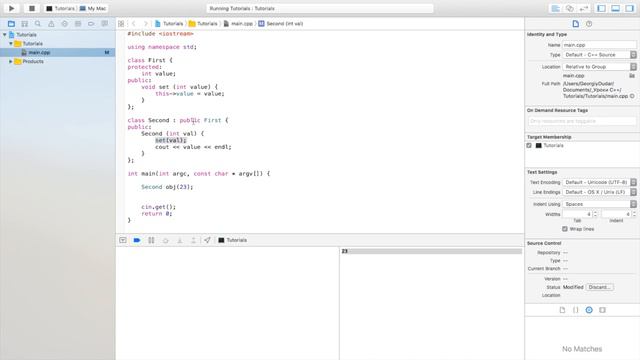640x360 pixels.
Task: Open the debug navigator
Action: click(78, 24)
